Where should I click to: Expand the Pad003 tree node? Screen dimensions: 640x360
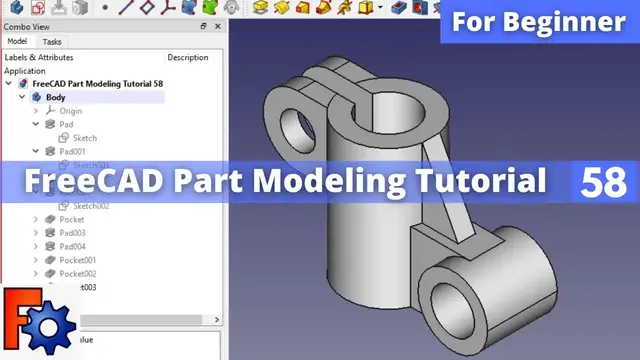36,233
